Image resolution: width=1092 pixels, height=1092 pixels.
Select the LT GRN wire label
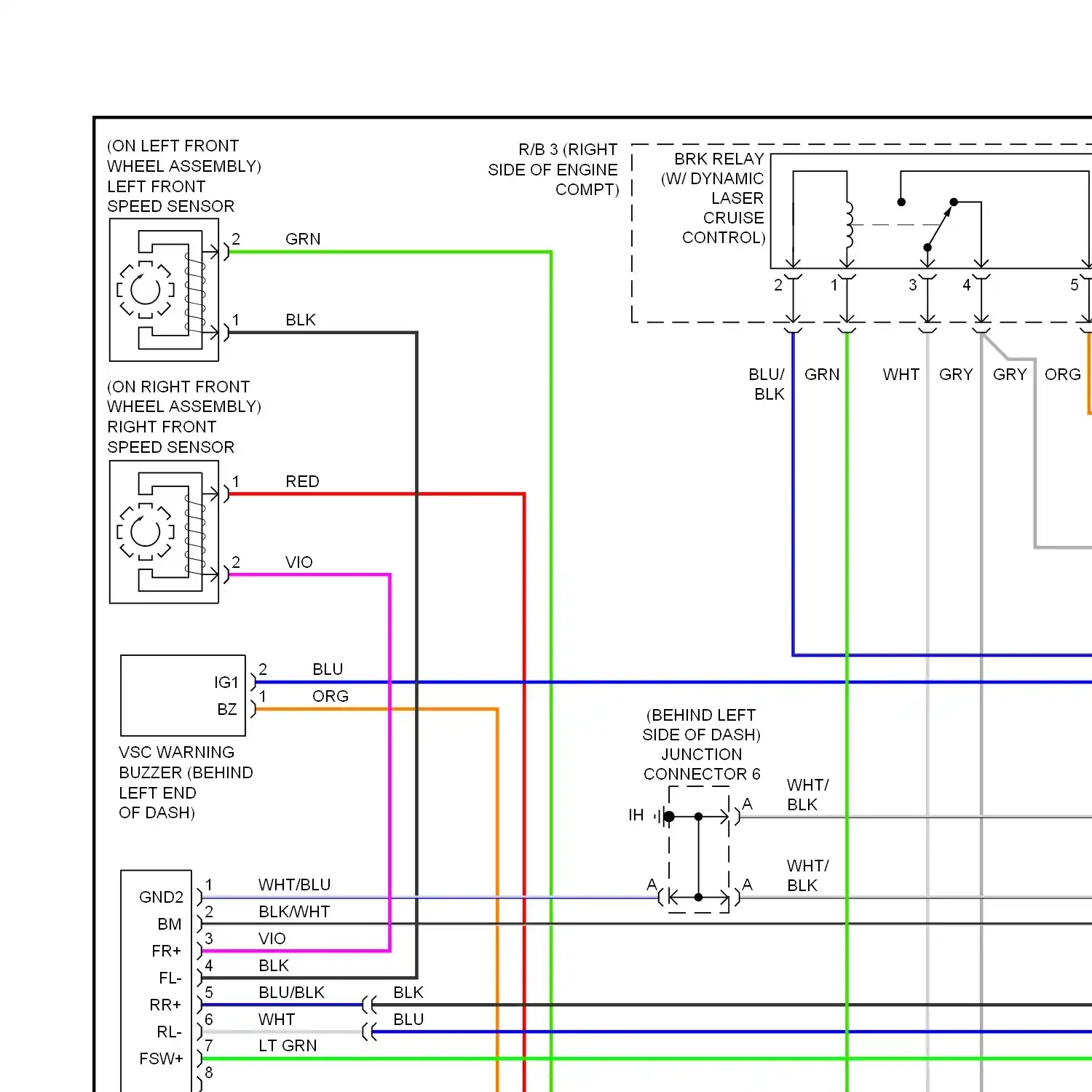tap(288, 1045)
